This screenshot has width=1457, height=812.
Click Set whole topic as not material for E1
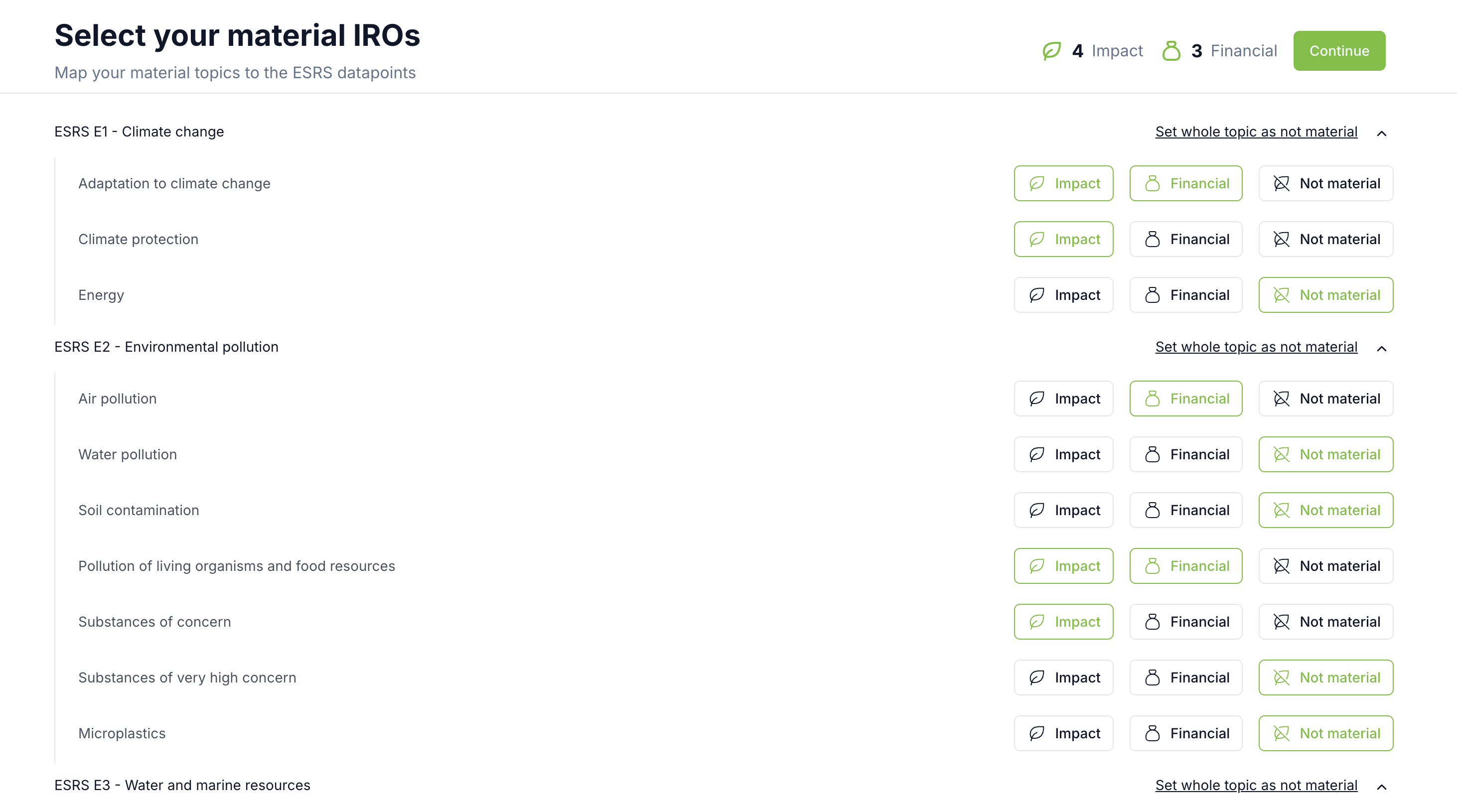tap(1256, 131)
